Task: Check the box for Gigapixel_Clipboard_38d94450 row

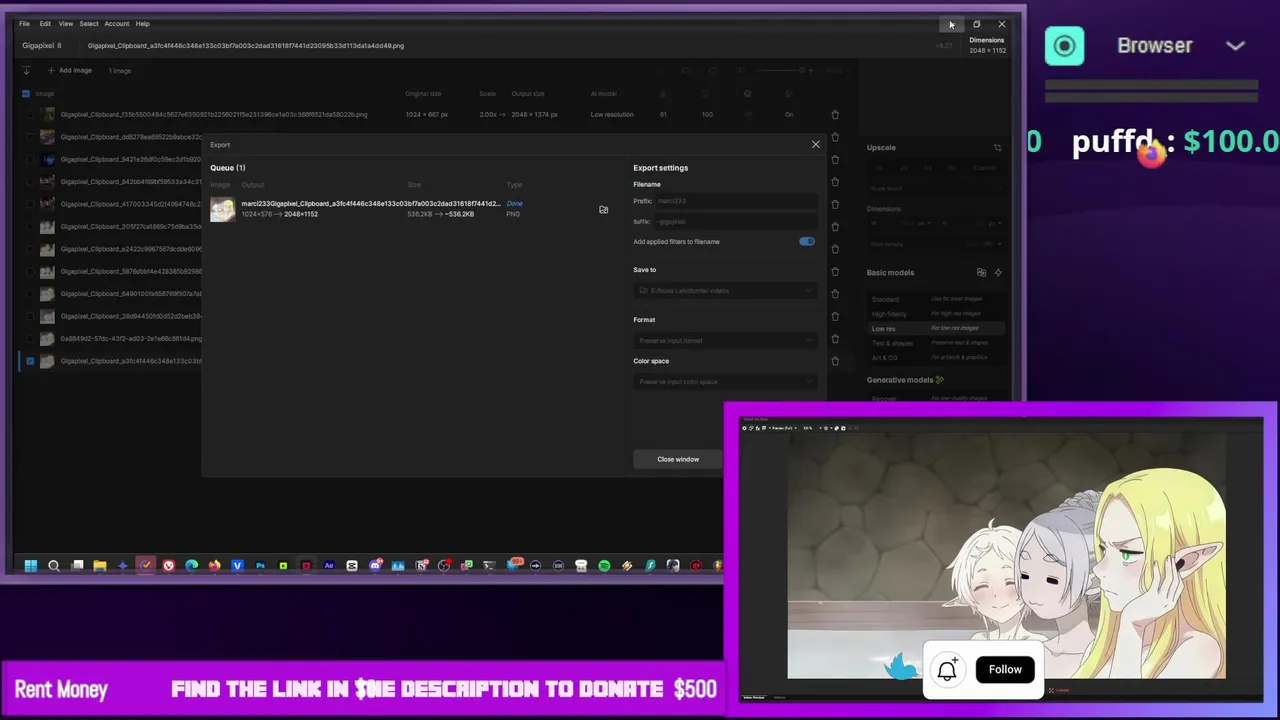Action: pos(30,316)
